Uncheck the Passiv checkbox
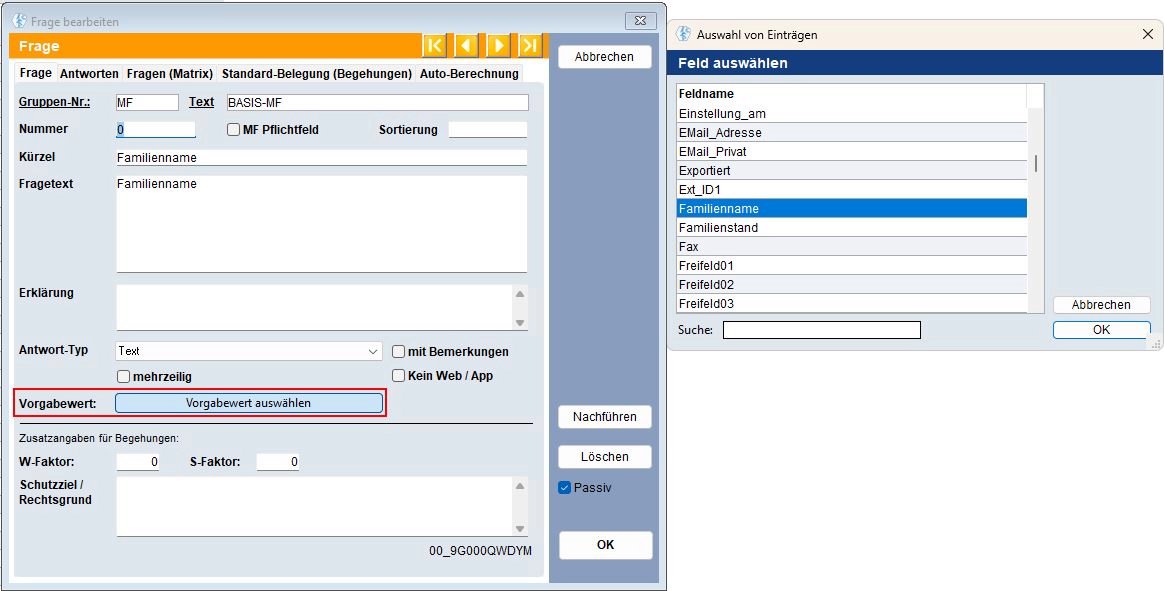Screen dimensions: 1164x591 [x=563, y=487]
